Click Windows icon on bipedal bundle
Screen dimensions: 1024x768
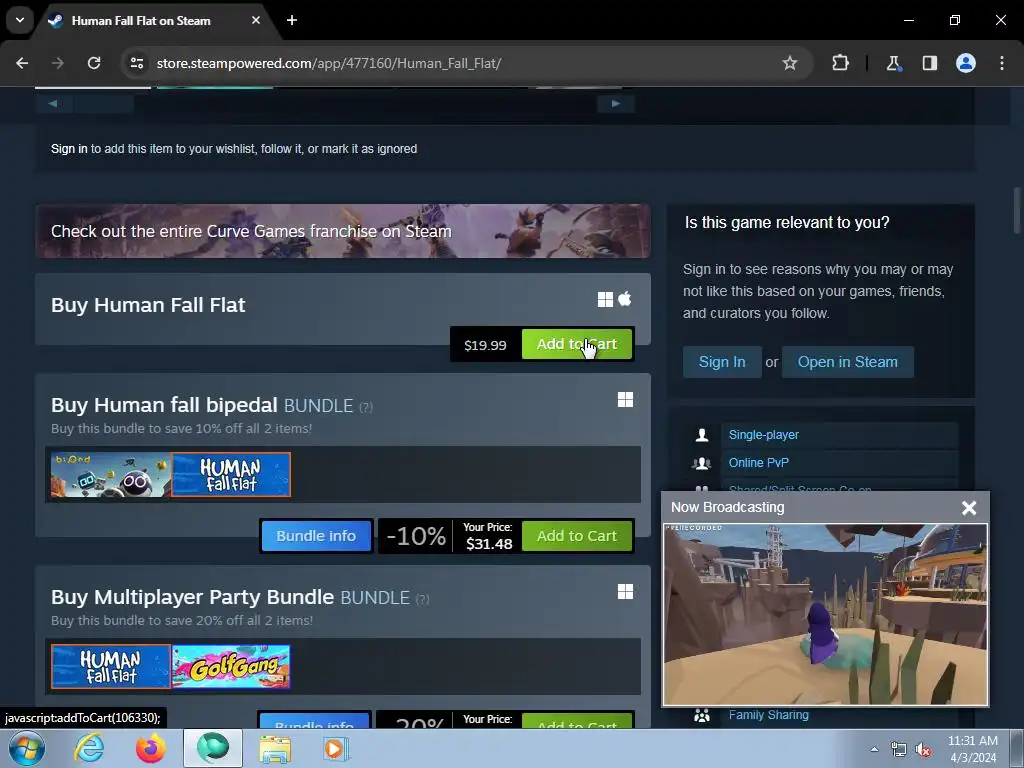click(x=625, y=400)
